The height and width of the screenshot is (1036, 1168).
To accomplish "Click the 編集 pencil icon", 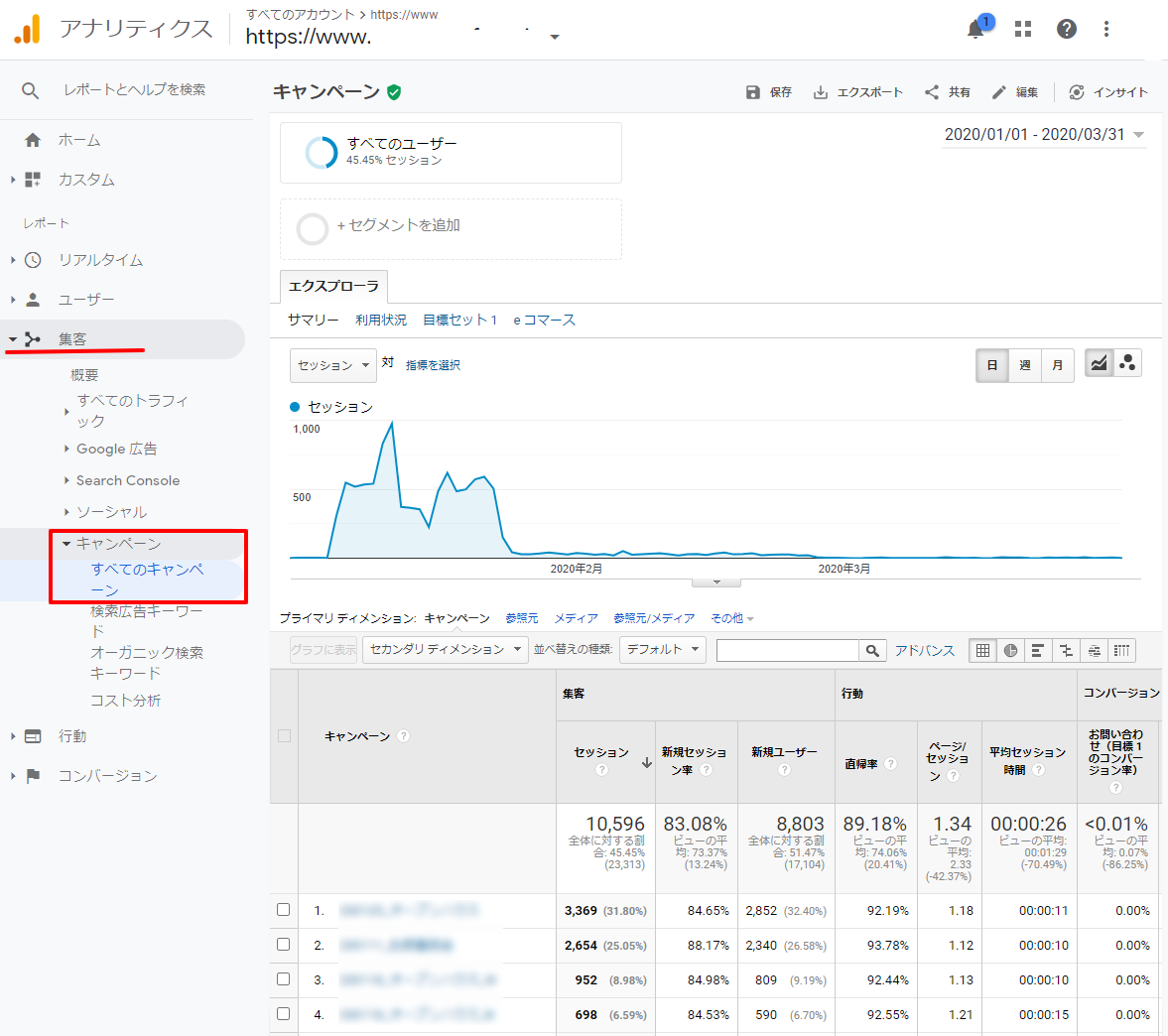I will [x=999, y=92].
